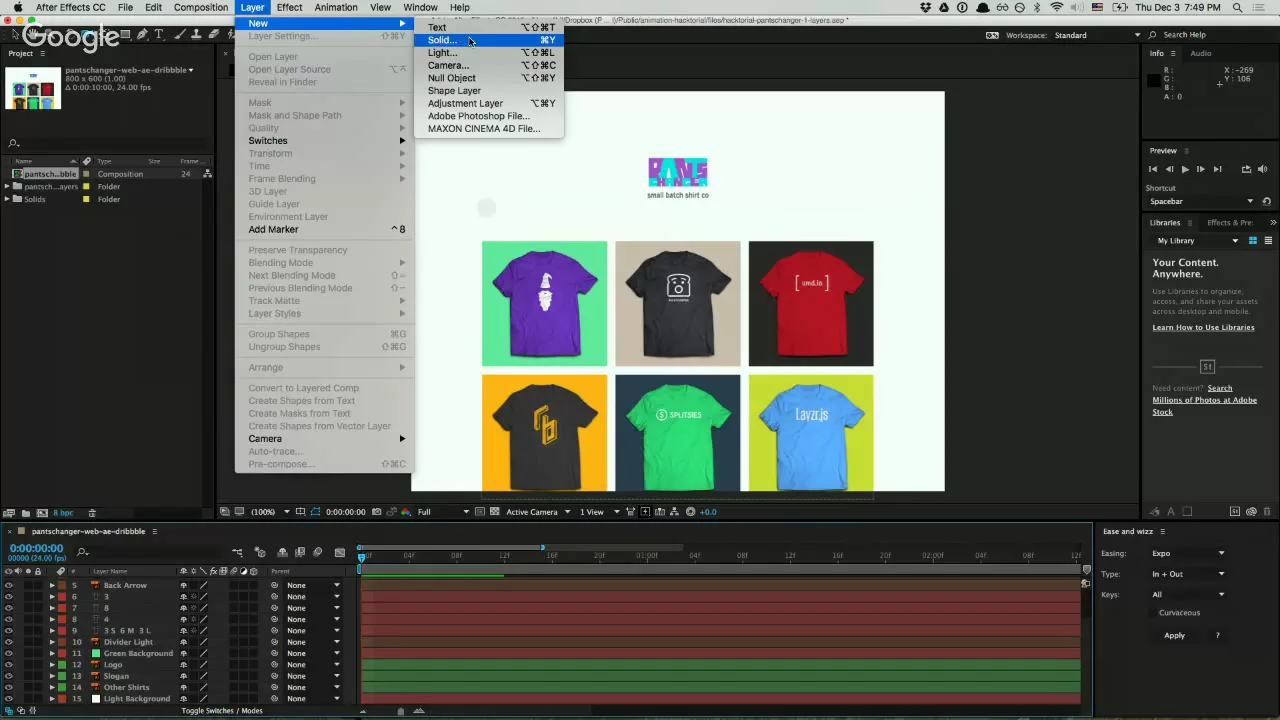Reset the preview shortcut settings
The width and height of the screenshot is (1280, 720).
[1267, 202]
